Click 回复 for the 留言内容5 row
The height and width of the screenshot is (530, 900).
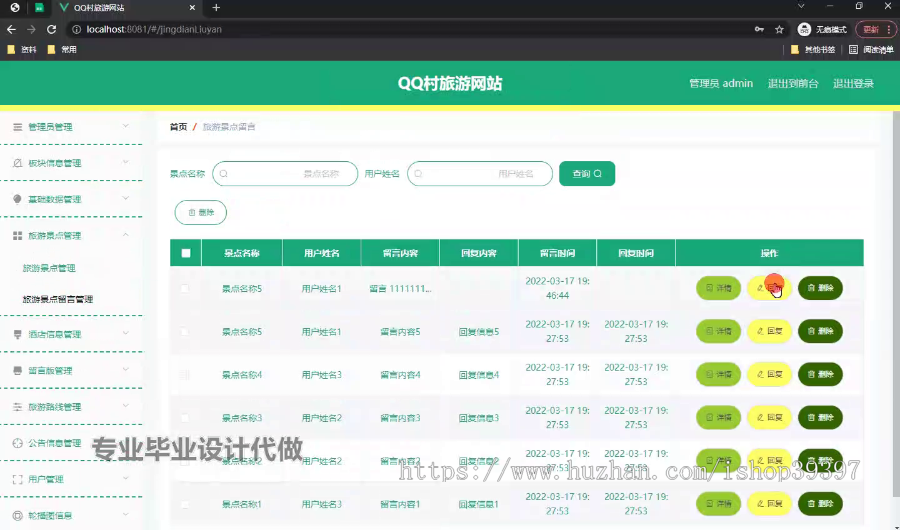pos(770,331)
